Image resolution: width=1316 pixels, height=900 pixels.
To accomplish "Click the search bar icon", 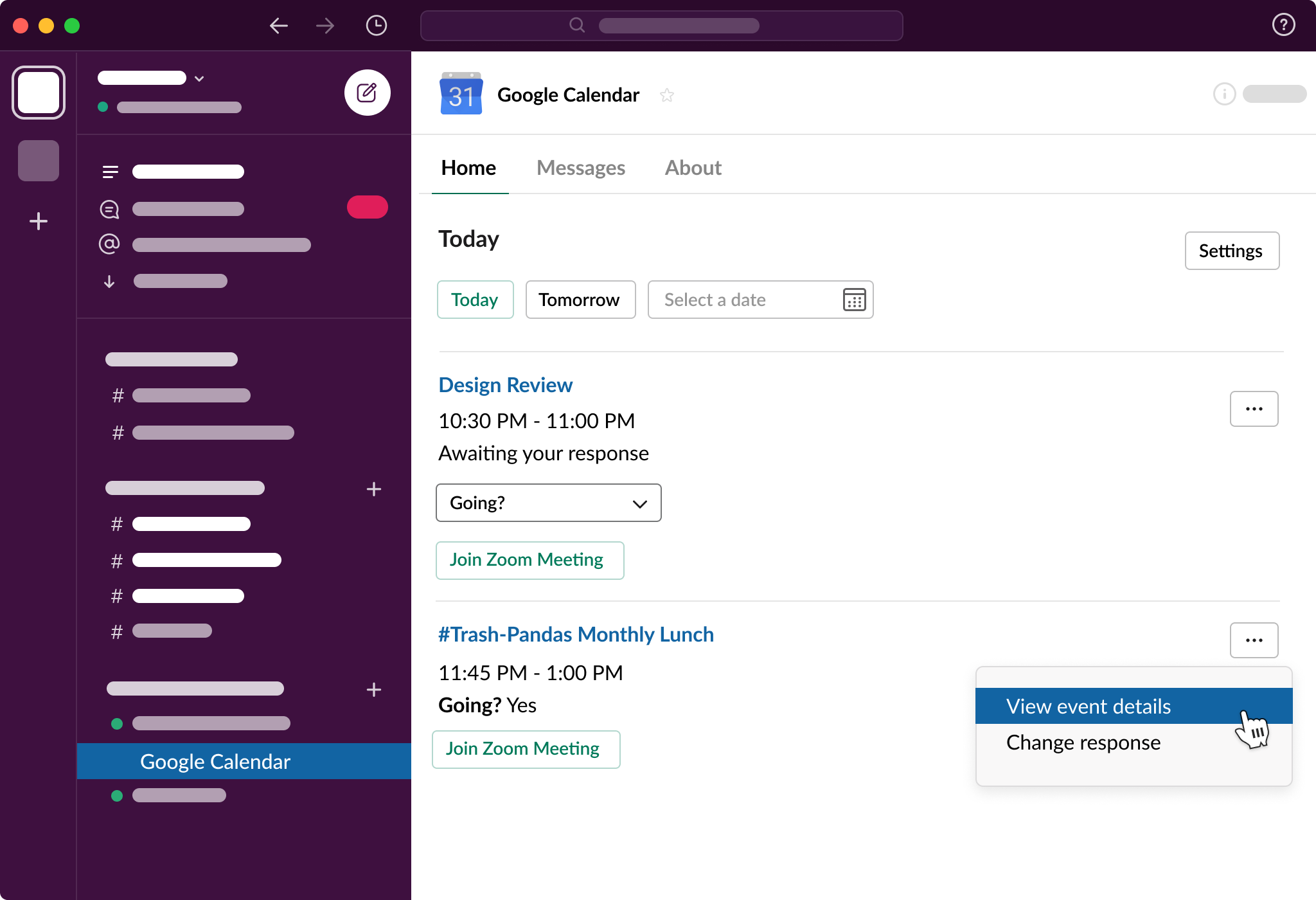I will coord(576,24).
